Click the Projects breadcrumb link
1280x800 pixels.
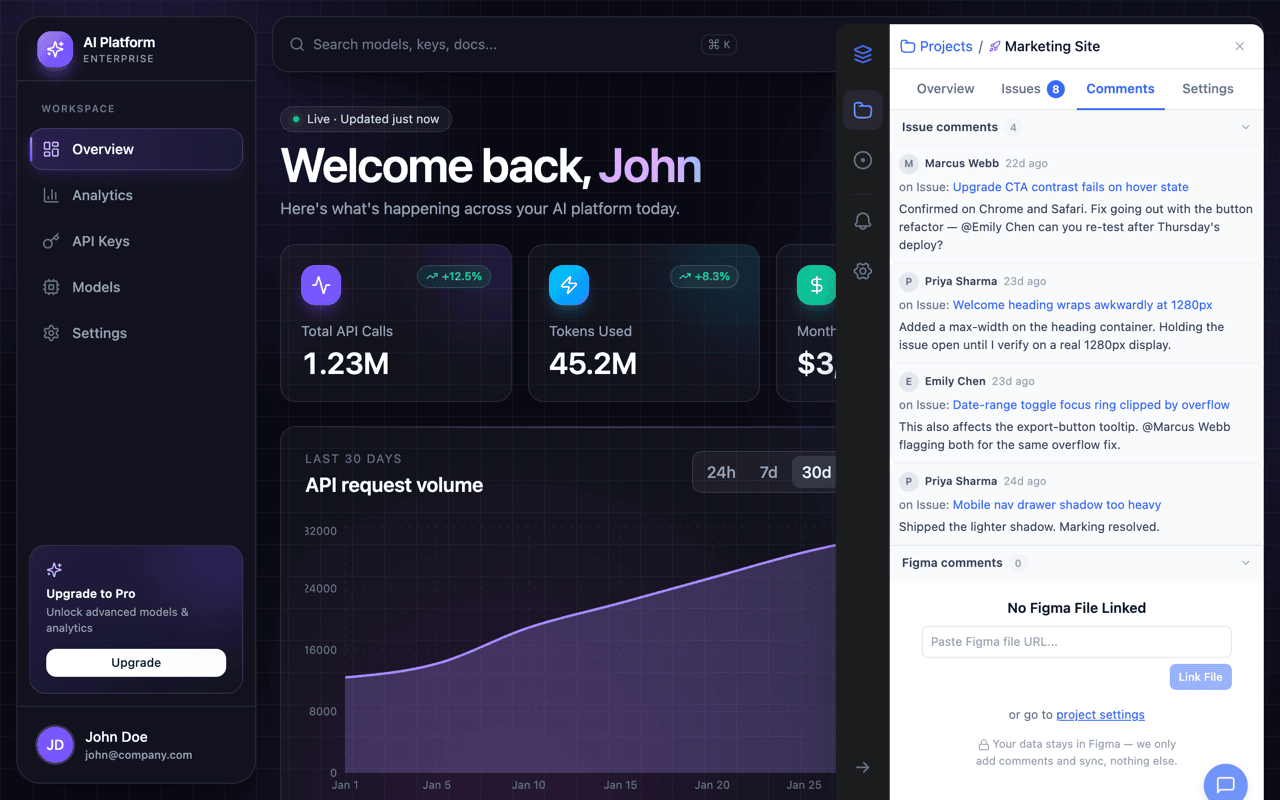(937, 46)
